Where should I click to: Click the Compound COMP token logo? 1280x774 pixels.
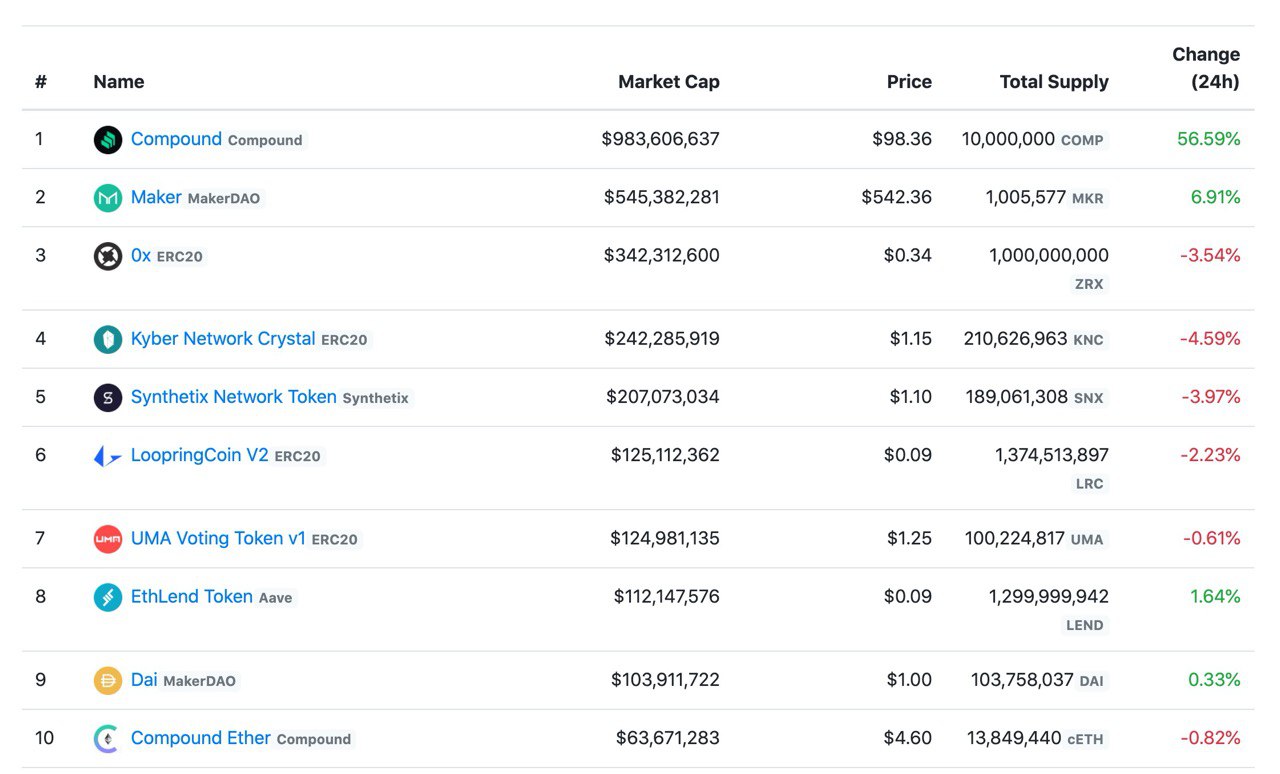[x=108, y=140]
